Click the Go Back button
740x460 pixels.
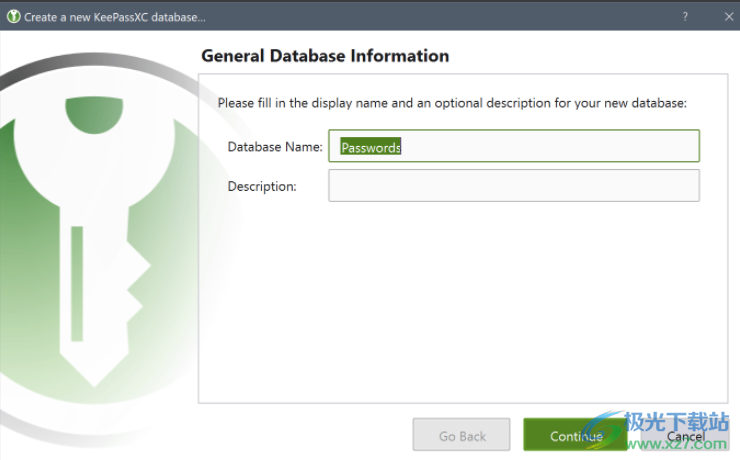[462, 435]
